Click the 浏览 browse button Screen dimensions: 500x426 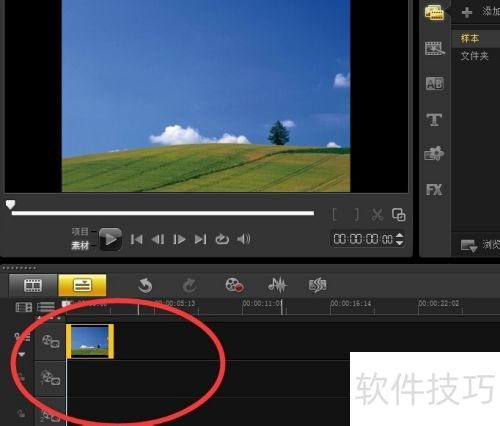(x=481, y=245)
